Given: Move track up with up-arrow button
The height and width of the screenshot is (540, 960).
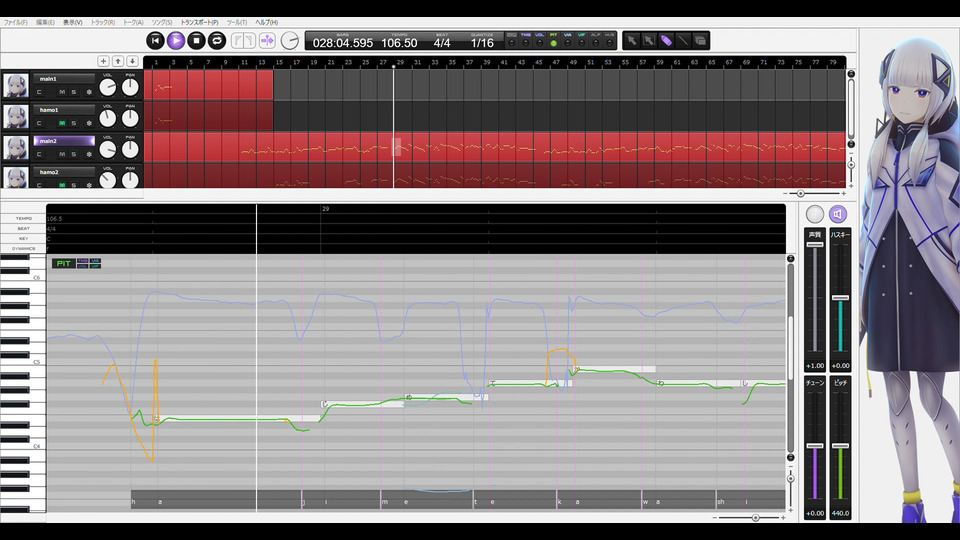Looking at the screenshot, I should coord(118,61).
